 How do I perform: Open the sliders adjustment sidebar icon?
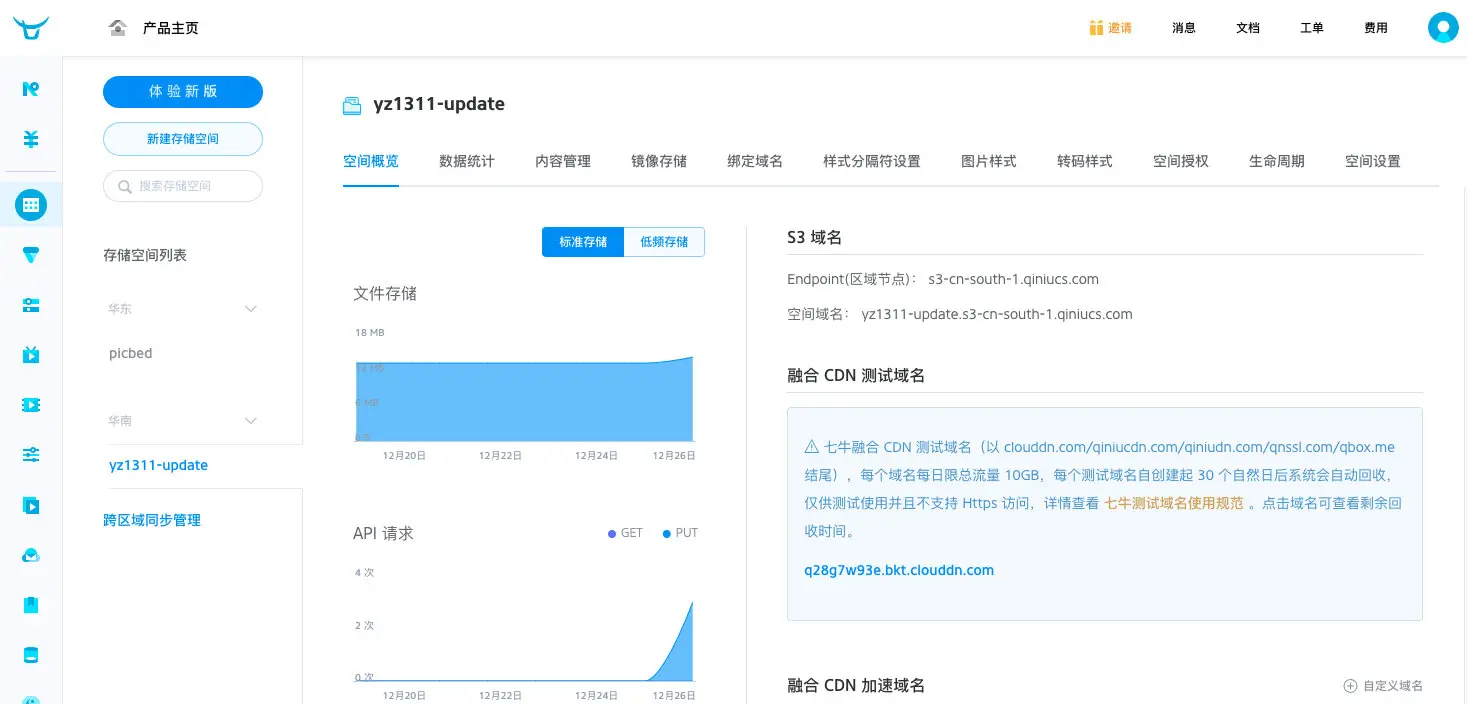coord(31,455)
